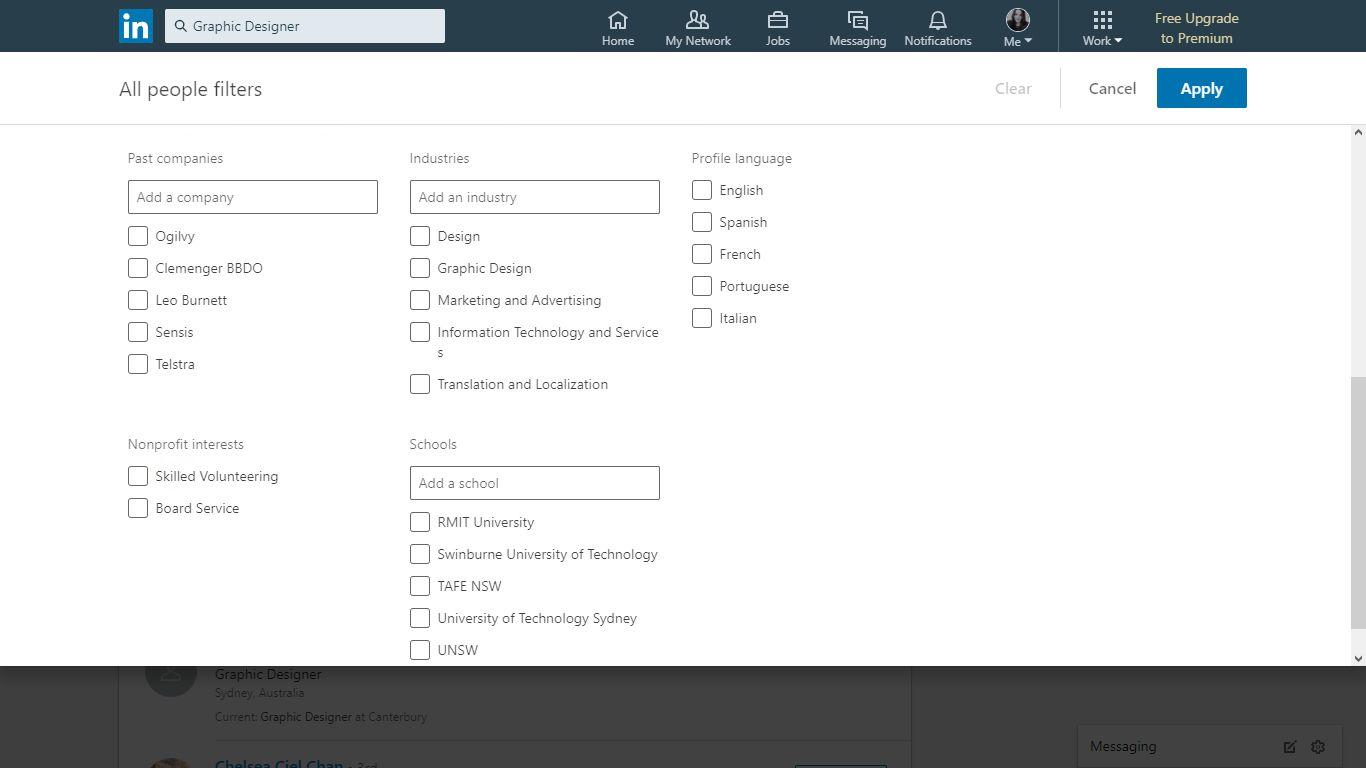Click the LinkedIn logo icon
Image resolution: width=1366 pixels, height=768 pixels.
[x=136, y=26]
